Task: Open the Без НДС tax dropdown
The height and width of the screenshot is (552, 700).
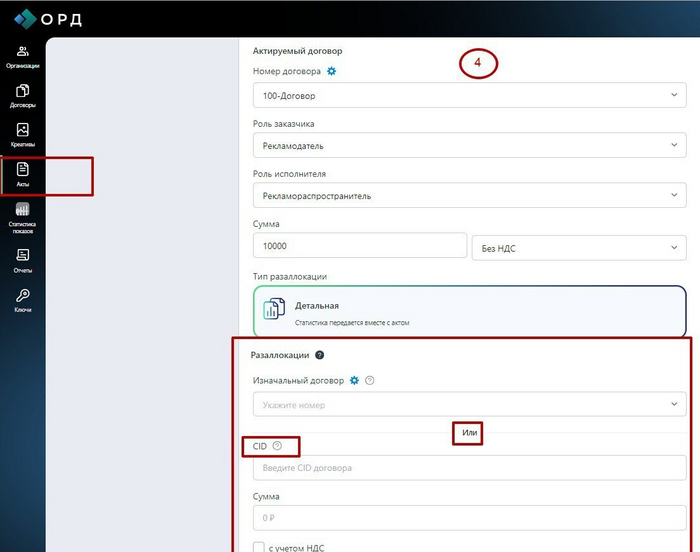Action: point(578,246)
